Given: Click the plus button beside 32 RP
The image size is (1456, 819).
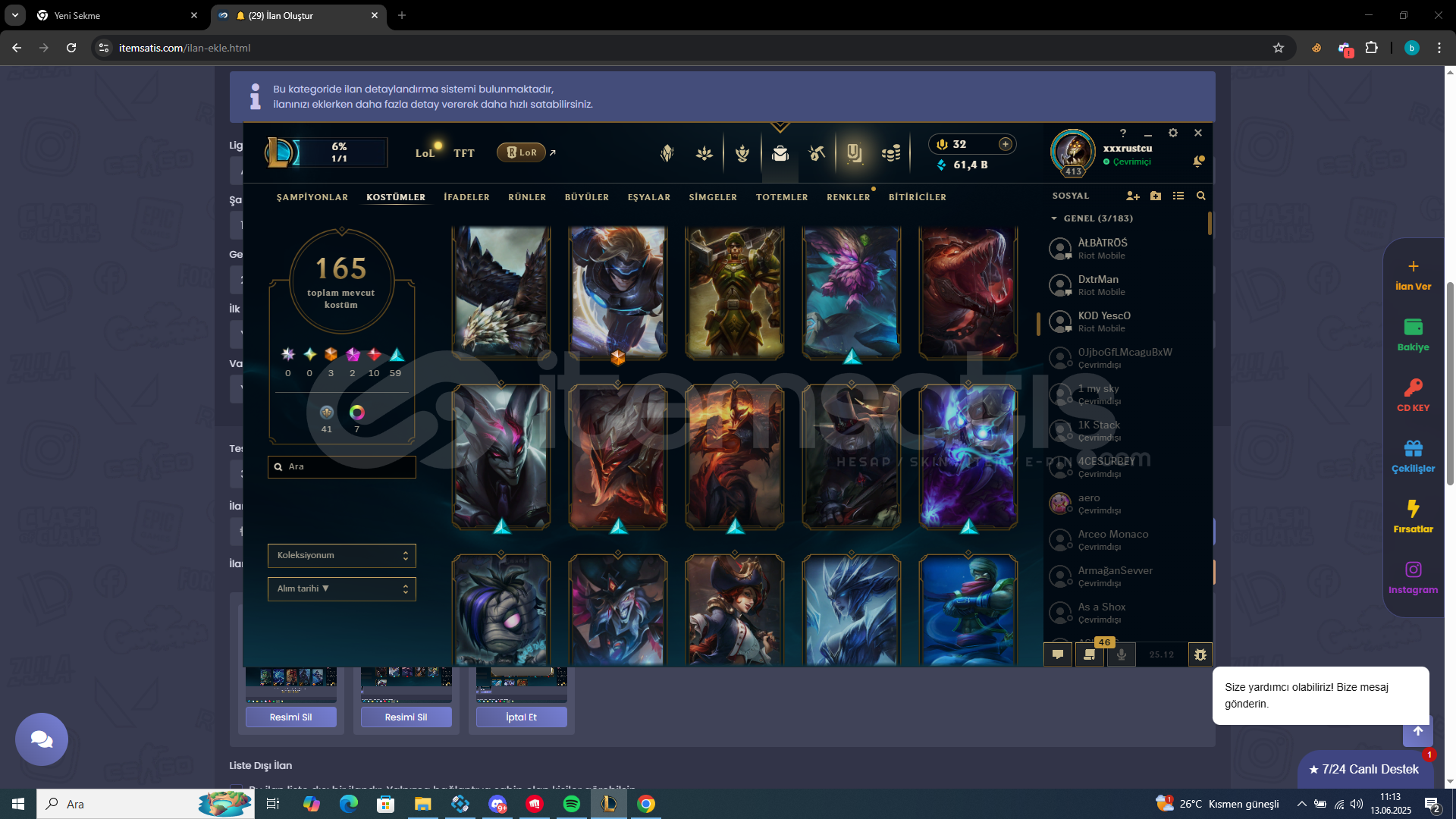Looking at the screenshot, I should pyautogui.click(x=1006, y=144).
